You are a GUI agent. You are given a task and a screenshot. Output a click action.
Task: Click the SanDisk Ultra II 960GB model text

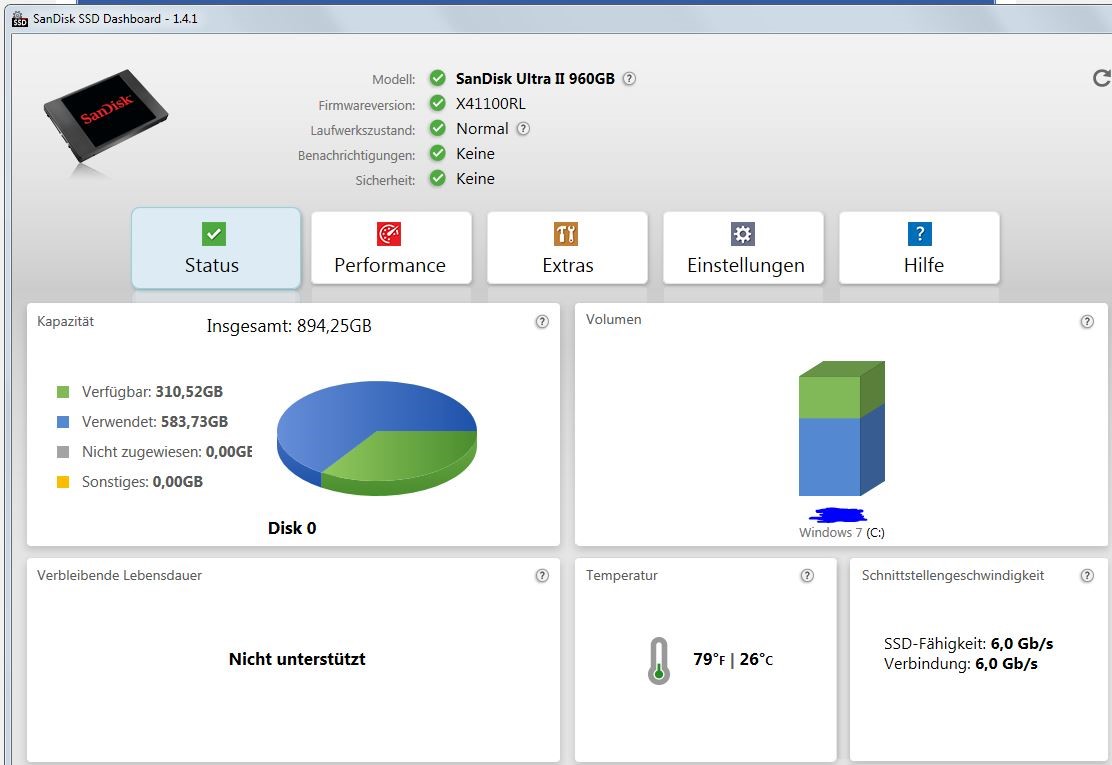pyautogui.click(x=535, y=79)
